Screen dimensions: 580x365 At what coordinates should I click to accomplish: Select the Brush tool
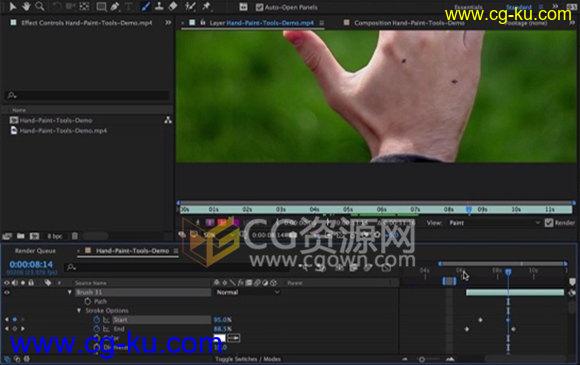point(145,6)
